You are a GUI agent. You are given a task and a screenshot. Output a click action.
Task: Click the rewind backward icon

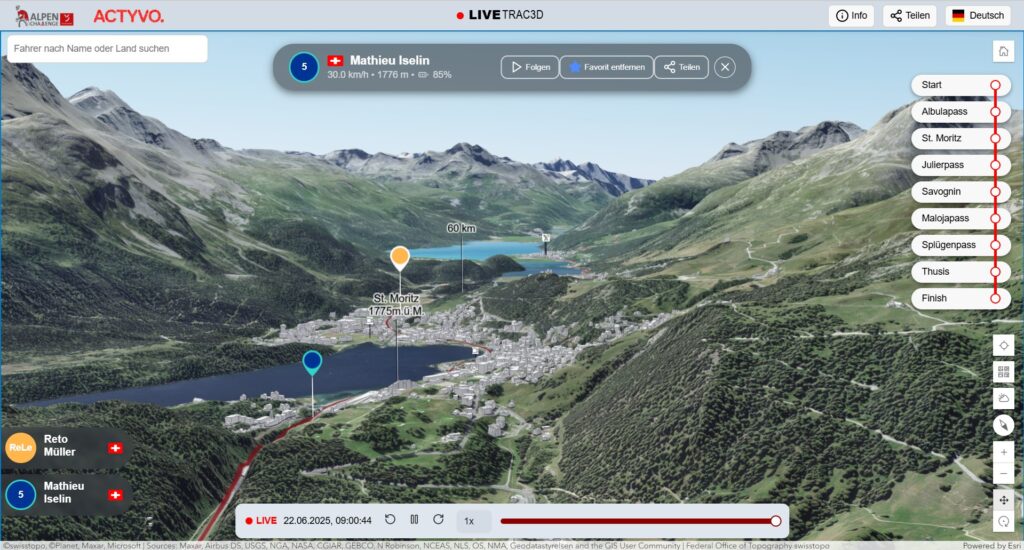click(x=390, y=520)
